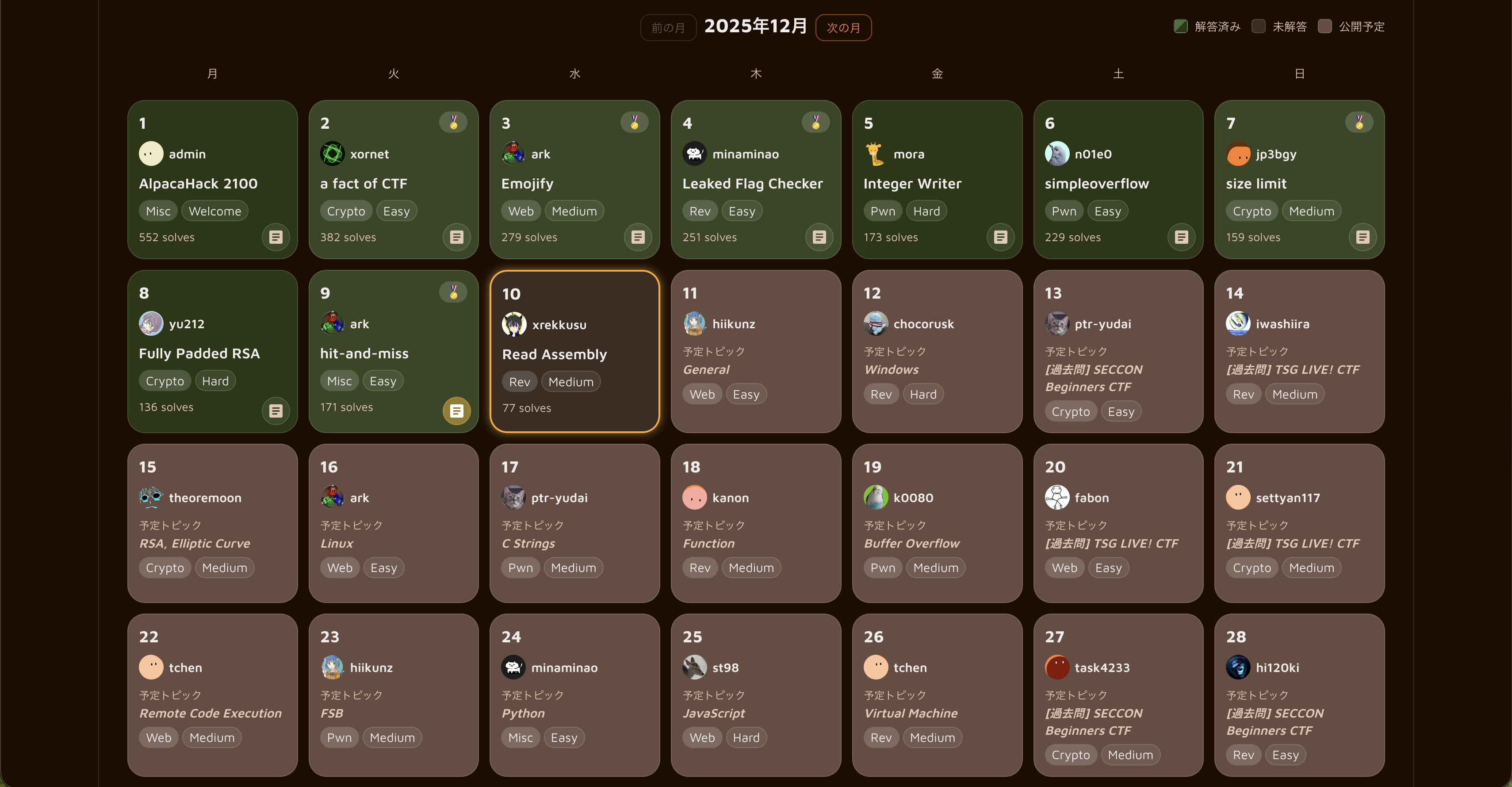Click xornet's avatar on day 2

click(x=332, y=154)
